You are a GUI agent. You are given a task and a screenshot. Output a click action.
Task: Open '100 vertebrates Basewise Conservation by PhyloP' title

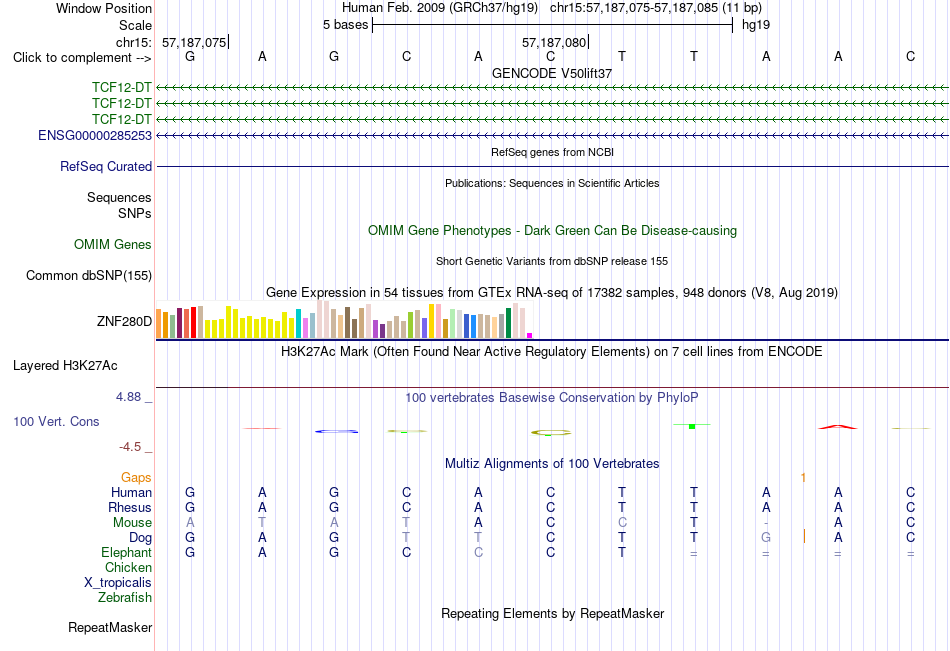(x=552, y=398)
